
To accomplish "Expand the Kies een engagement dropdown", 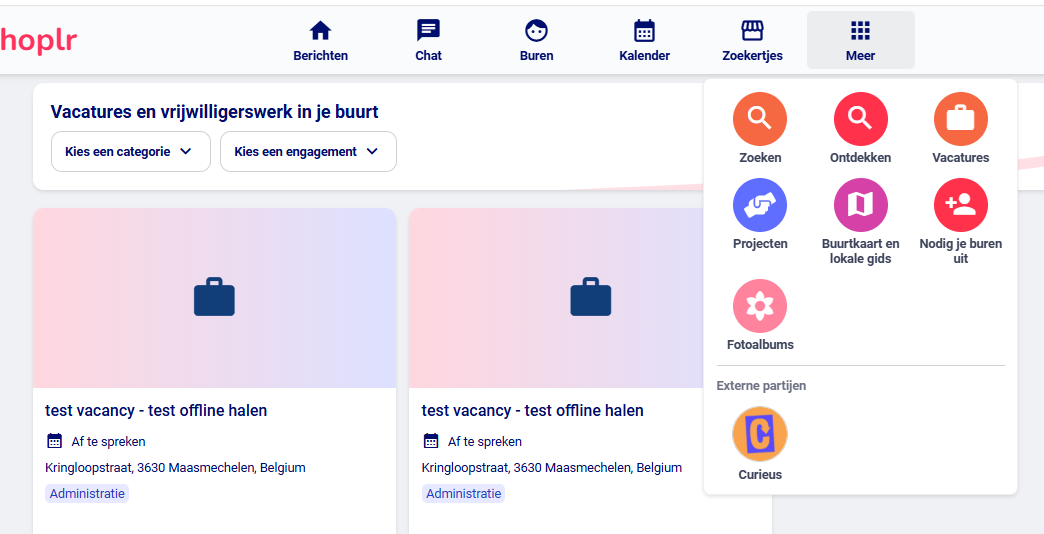I will [x=308, y=152].
